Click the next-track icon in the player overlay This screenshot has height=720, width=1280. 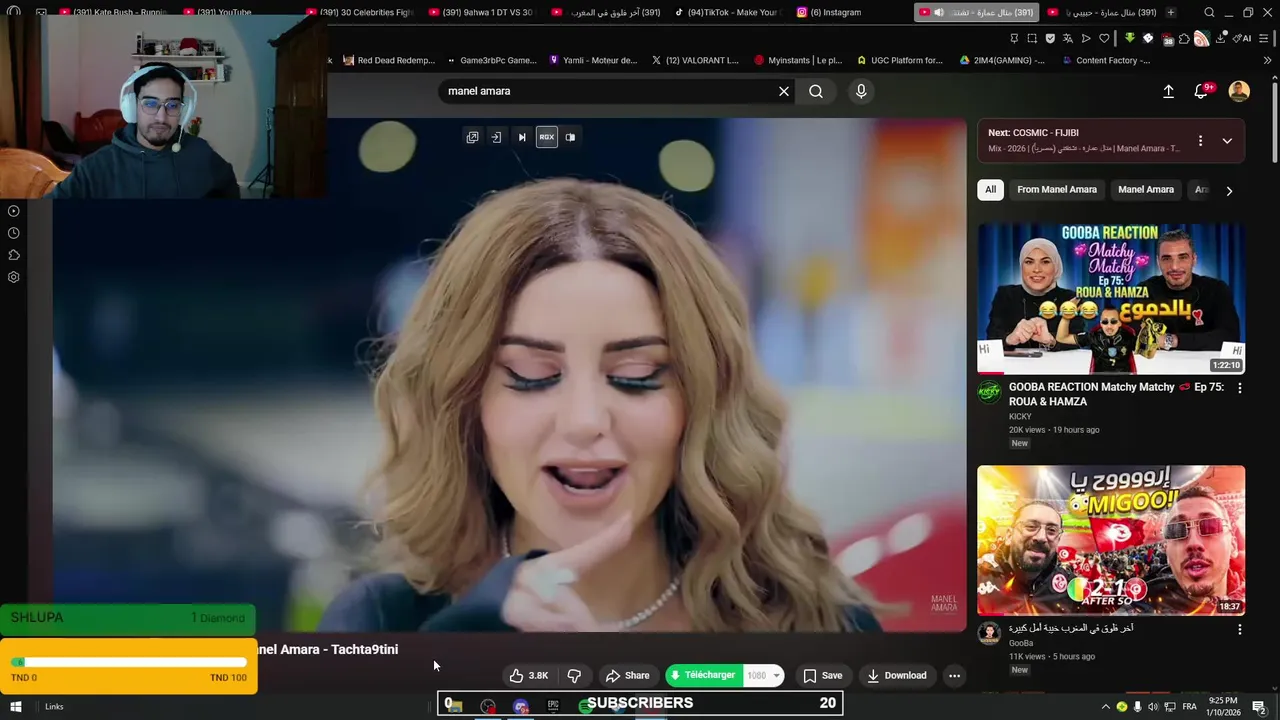tap(521, 137)
